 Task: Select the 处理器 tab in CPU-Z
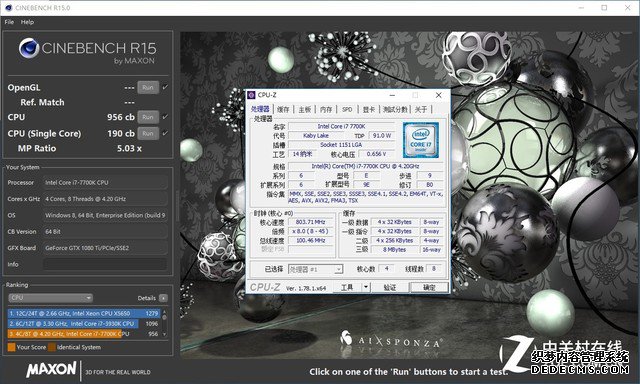tap(260, 109)
